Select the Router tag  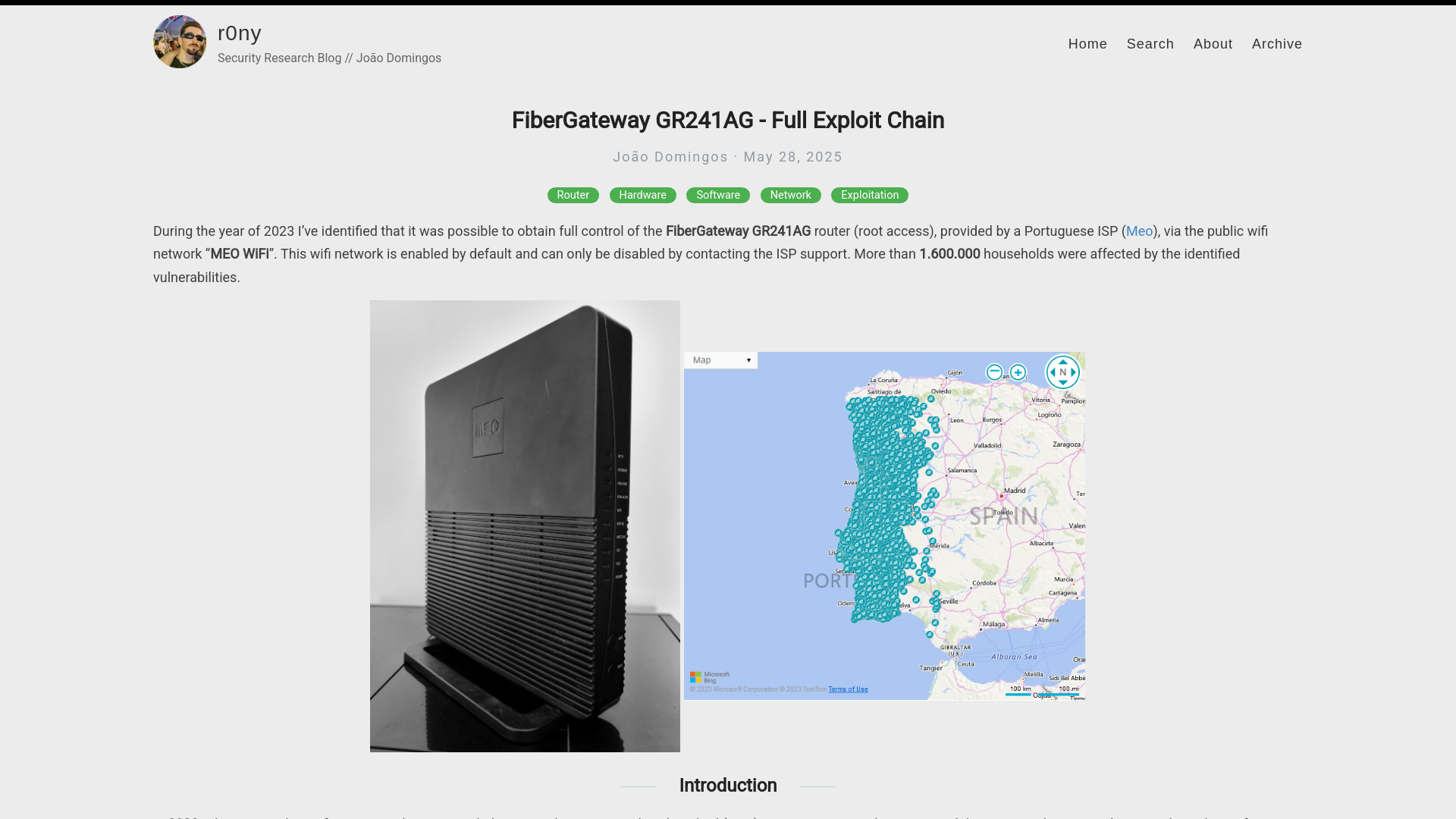pos(573,195)
